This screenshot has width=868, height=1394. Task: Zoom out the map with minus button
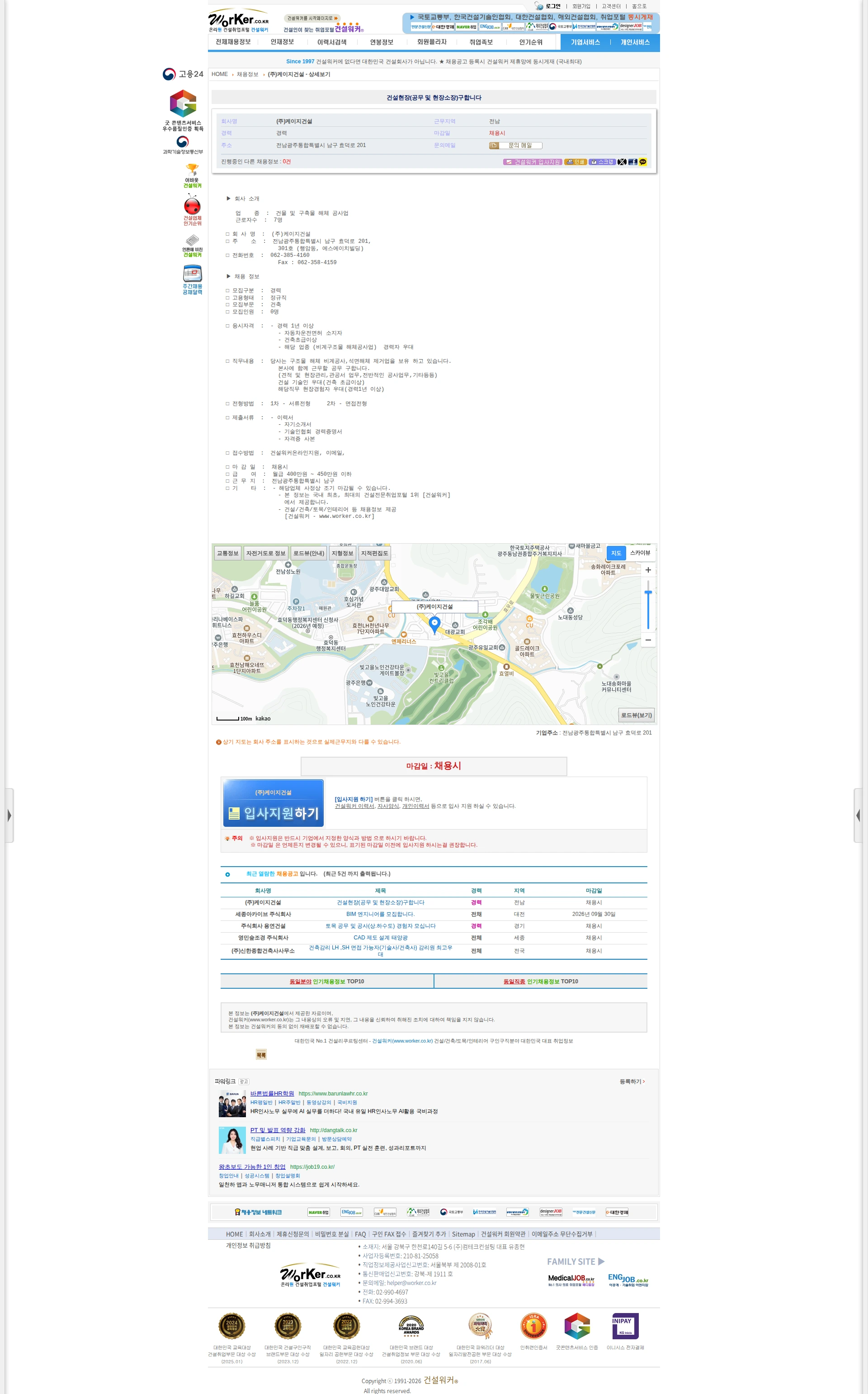[x=648, y=640]
